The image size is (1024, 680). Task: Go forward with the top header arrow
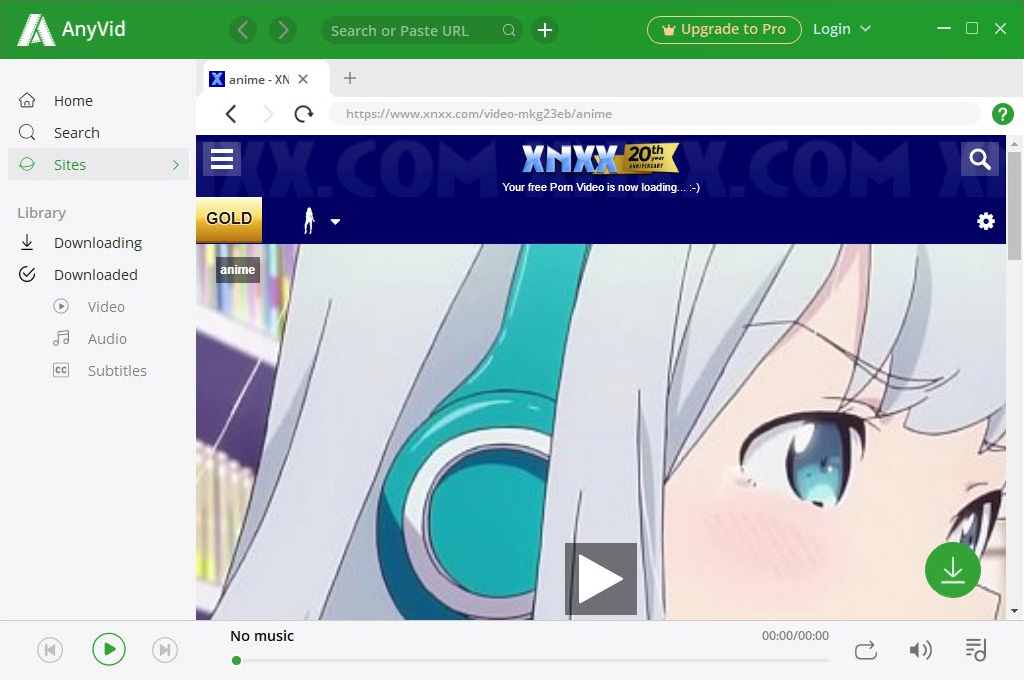(x=283, y=30)
